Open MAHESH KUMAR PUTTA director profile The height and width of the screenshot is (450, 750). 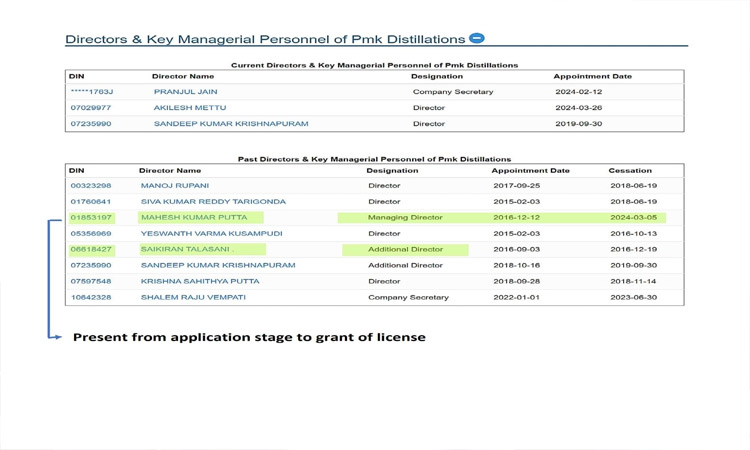pyautogui.click(x=194, y=218)
